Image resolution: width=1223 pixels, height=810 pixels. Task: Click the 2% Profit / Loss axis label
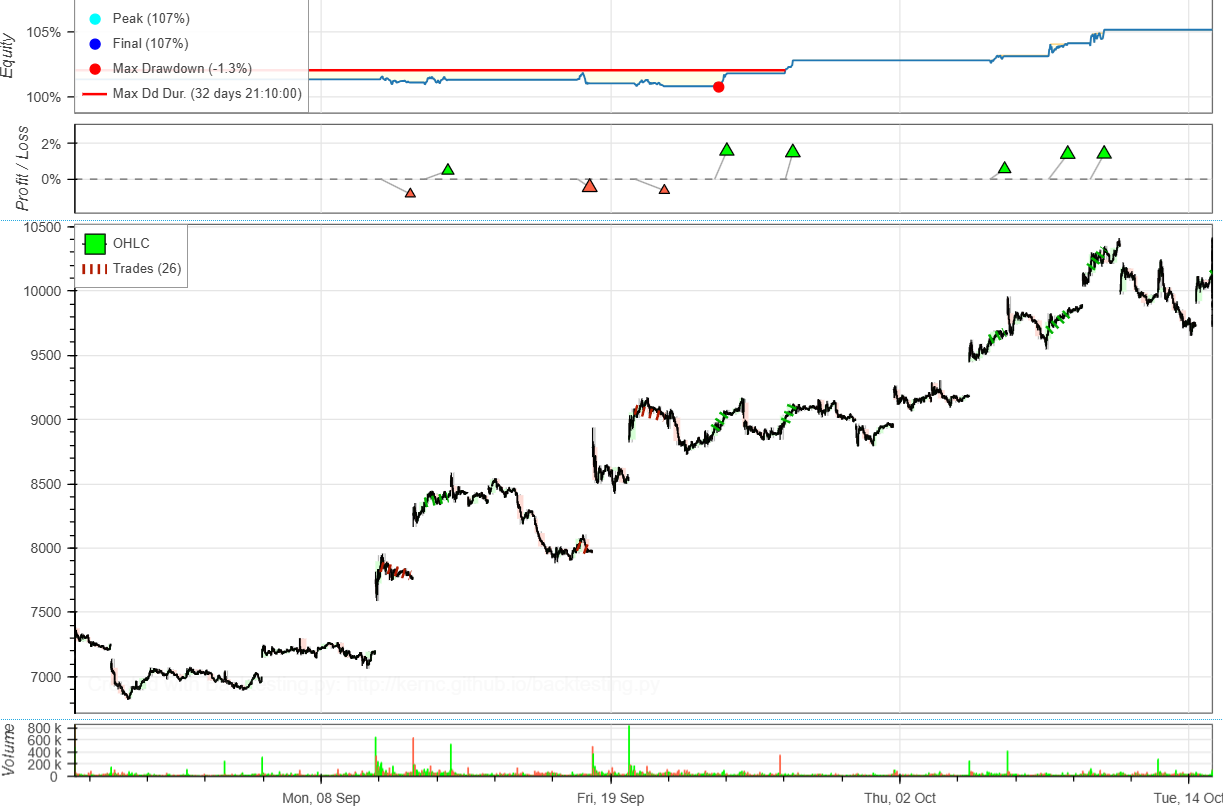click(51, 144)
